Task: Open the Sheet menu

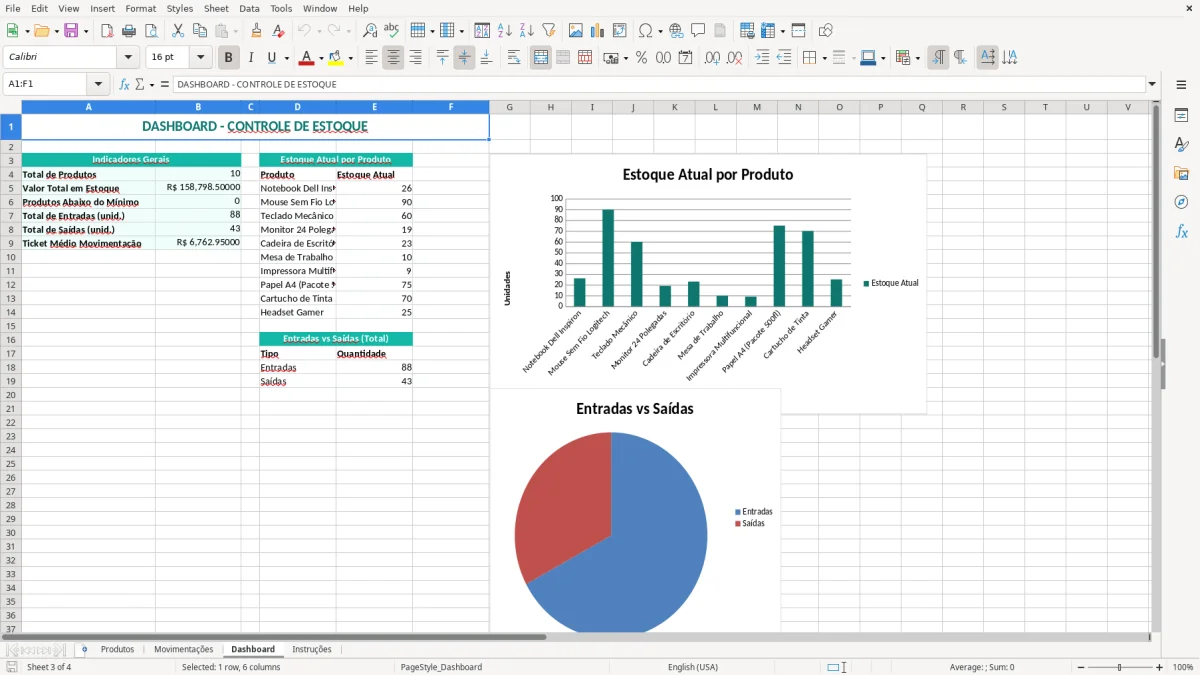Action: [x=216, y=8]
